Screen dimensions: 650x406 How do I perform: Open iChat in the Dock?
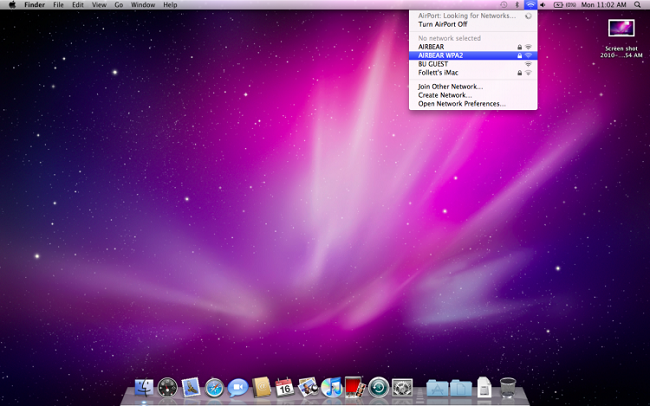pyautogui.click(x=238, y=388)
